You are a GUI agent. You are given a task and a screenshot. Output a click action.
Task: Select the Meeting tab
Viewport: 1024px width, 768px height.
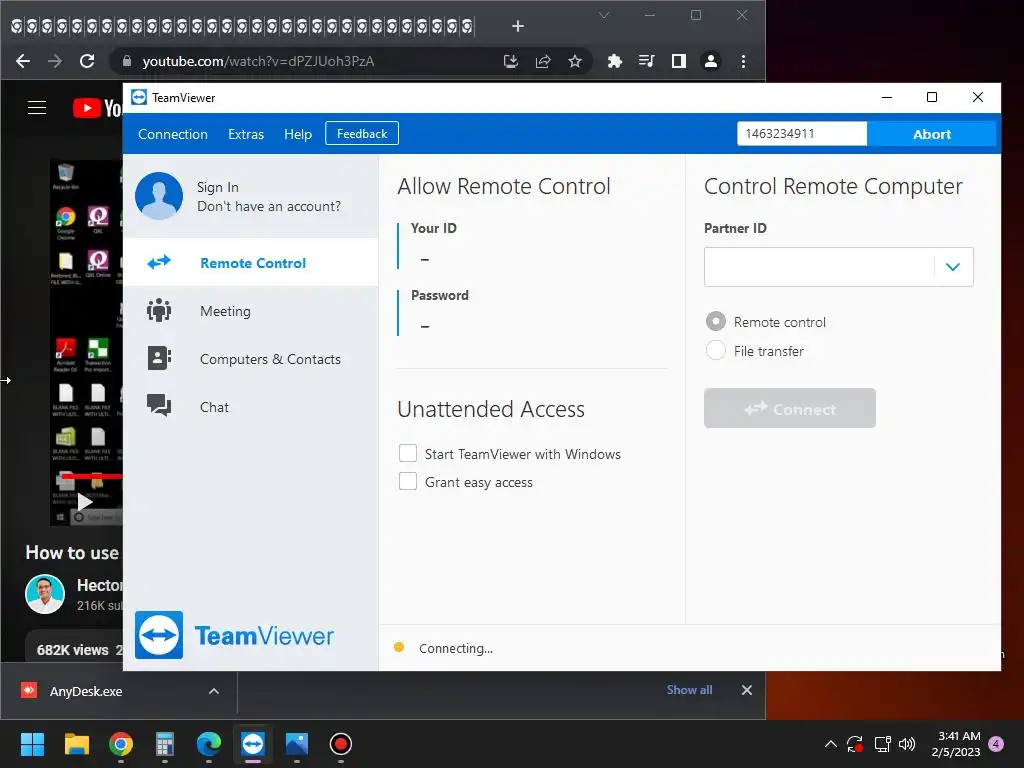251,311
